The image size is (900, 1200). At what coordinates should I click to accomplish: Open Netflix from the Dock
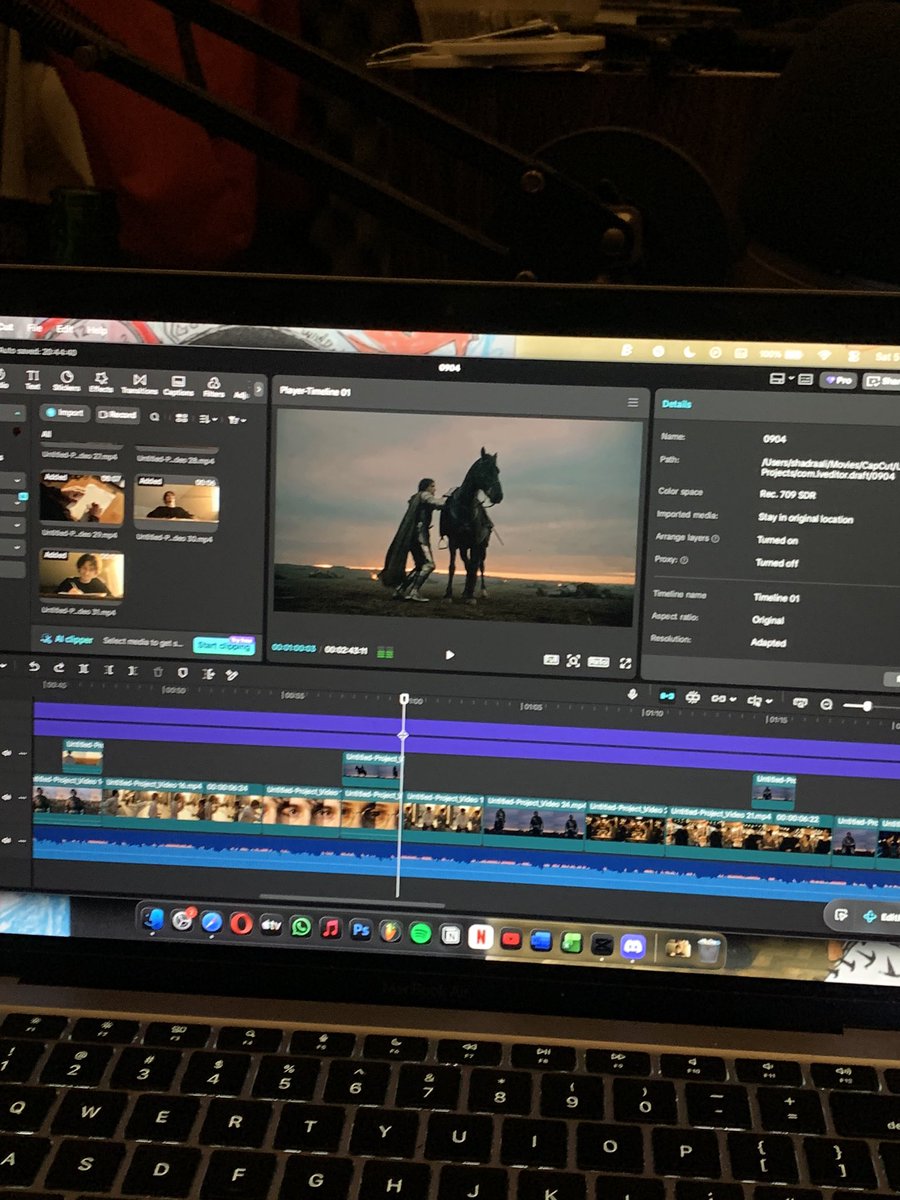[479, 937]
